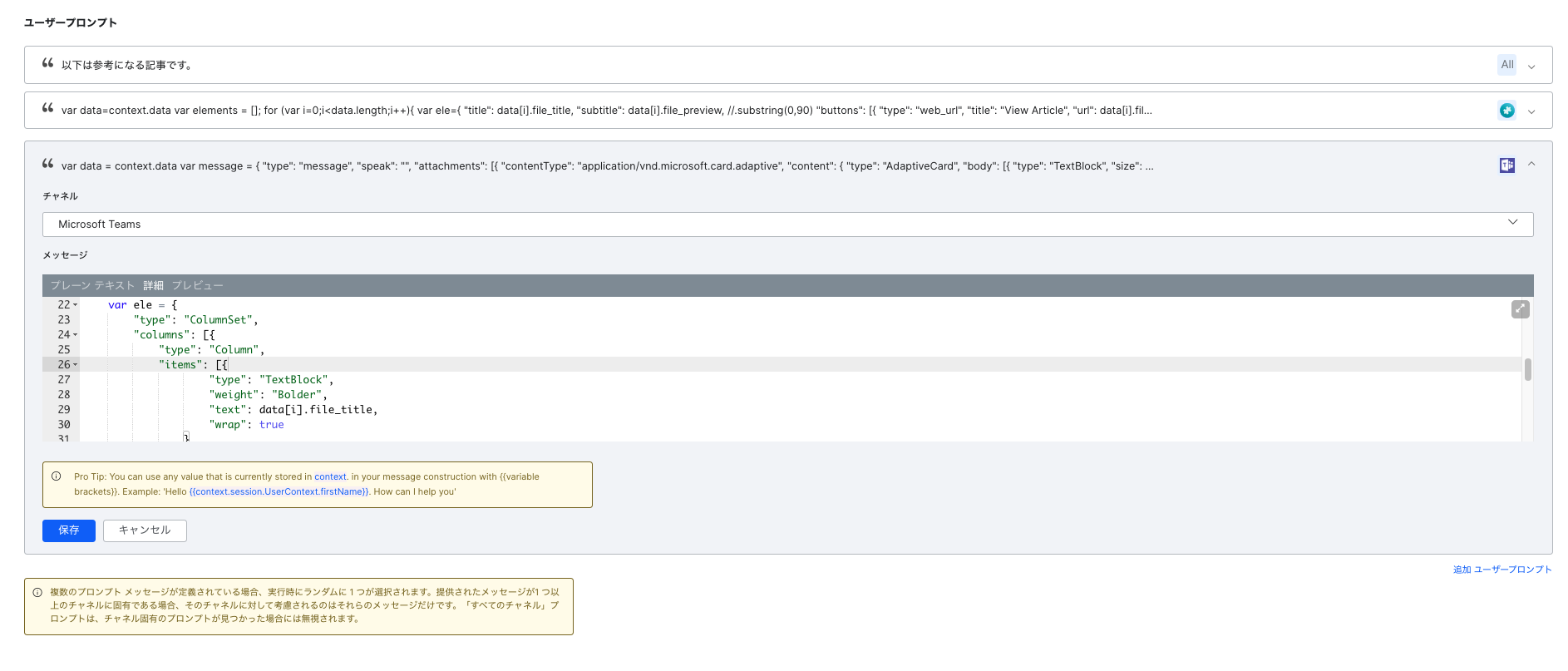Switch to the プレビュー tab

[197, 285]
